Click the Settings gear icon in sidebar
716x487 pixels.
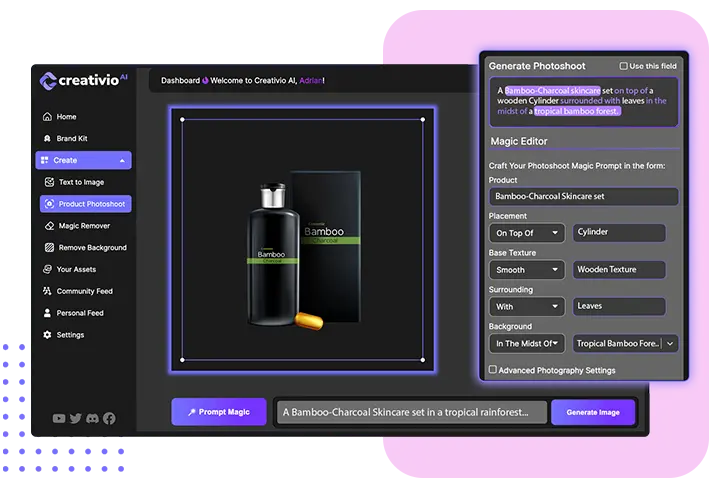(x=47, y=335)
